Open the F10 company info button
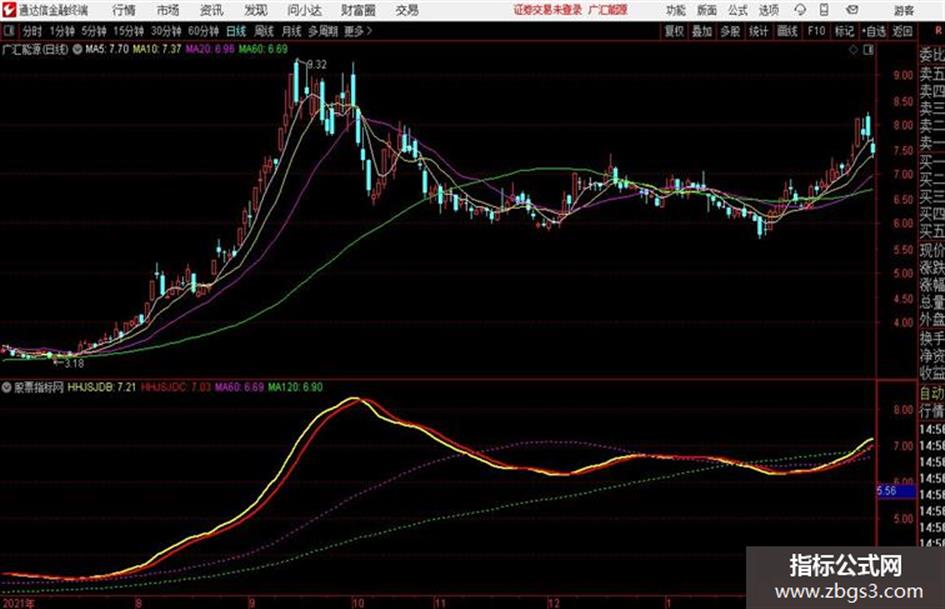 coord(816,31)
